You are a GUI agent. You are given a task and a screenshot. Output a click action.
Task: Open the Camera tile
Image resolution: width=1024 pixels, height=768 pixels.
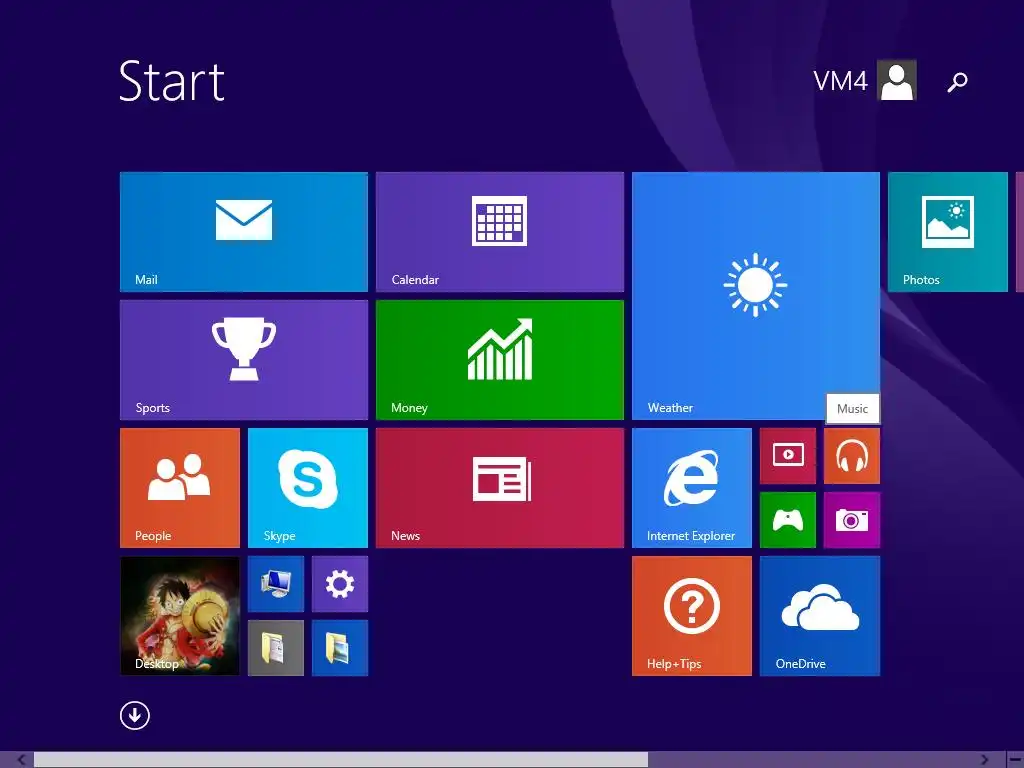[852, 520]
